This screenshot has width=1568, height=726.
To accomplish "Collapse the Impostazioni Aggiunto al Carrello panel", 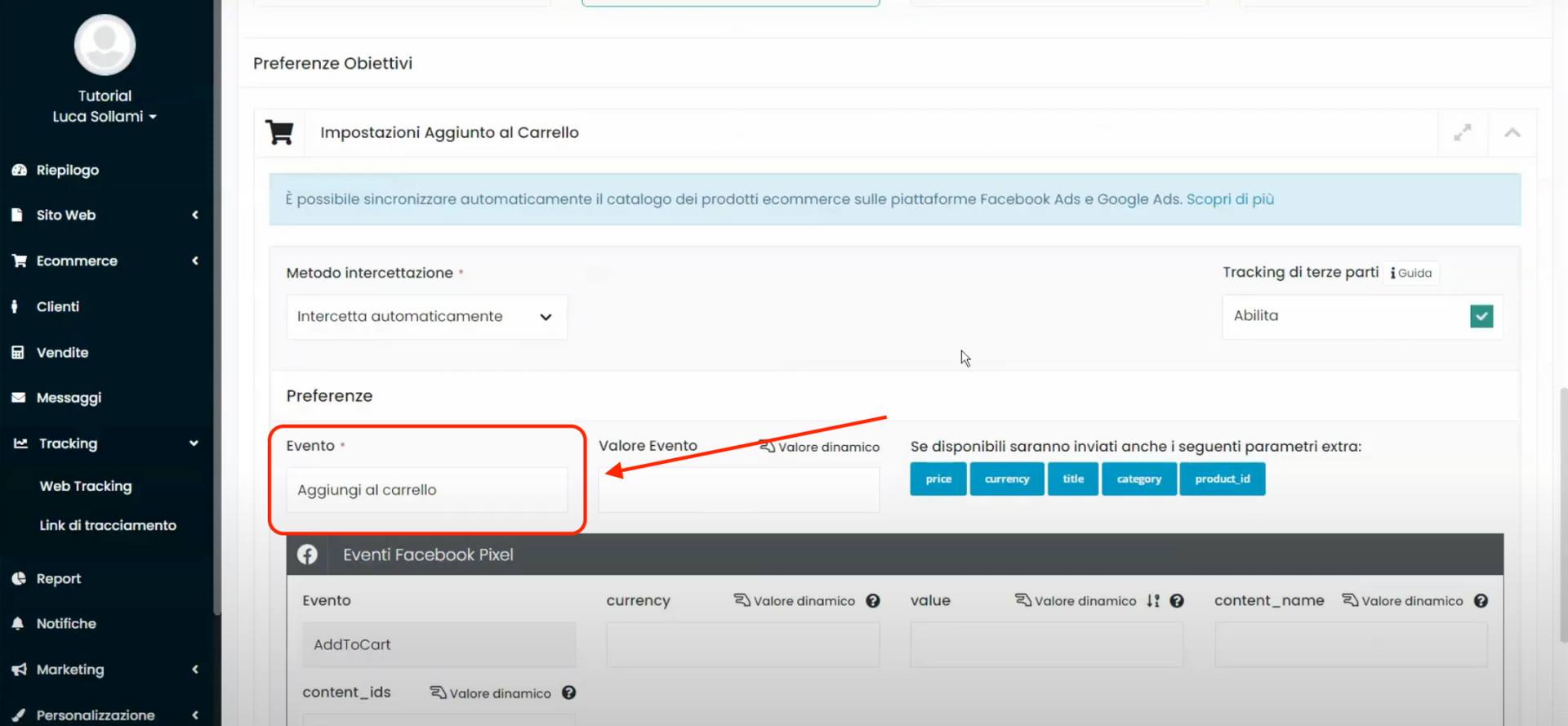I will [1512, 132].
